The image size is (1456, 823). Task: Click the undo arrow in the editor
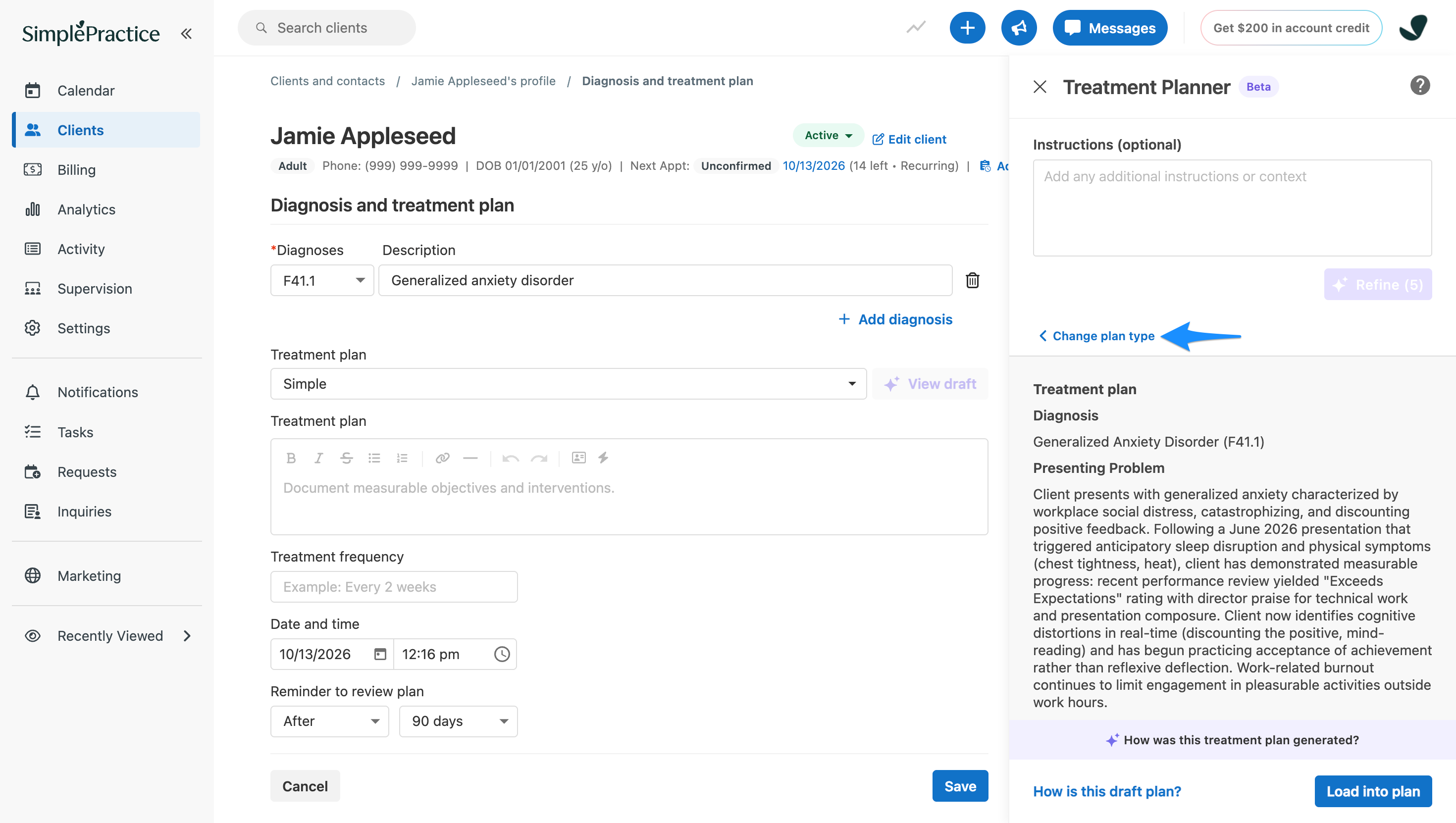511,458
